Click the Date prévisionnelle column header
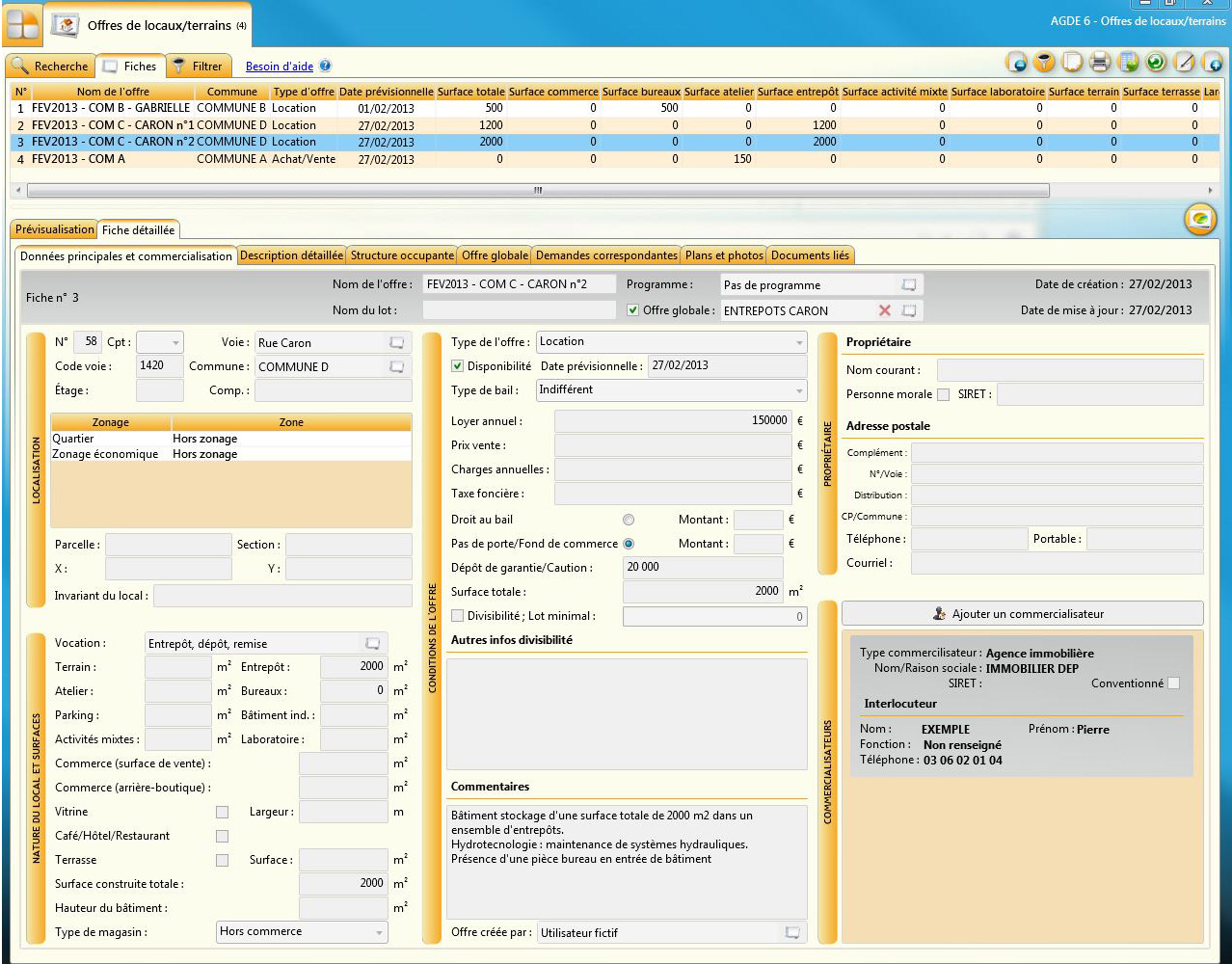 tap(387, 92)
